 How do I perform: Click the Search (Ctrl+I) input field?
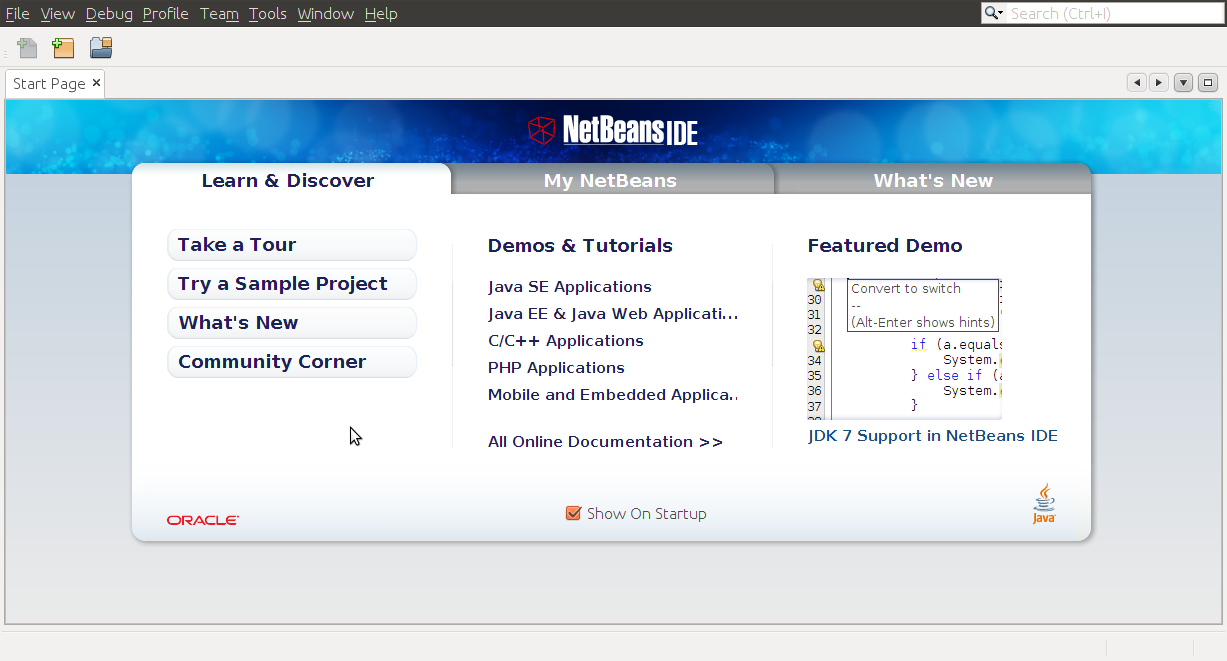click(1114, 13)
